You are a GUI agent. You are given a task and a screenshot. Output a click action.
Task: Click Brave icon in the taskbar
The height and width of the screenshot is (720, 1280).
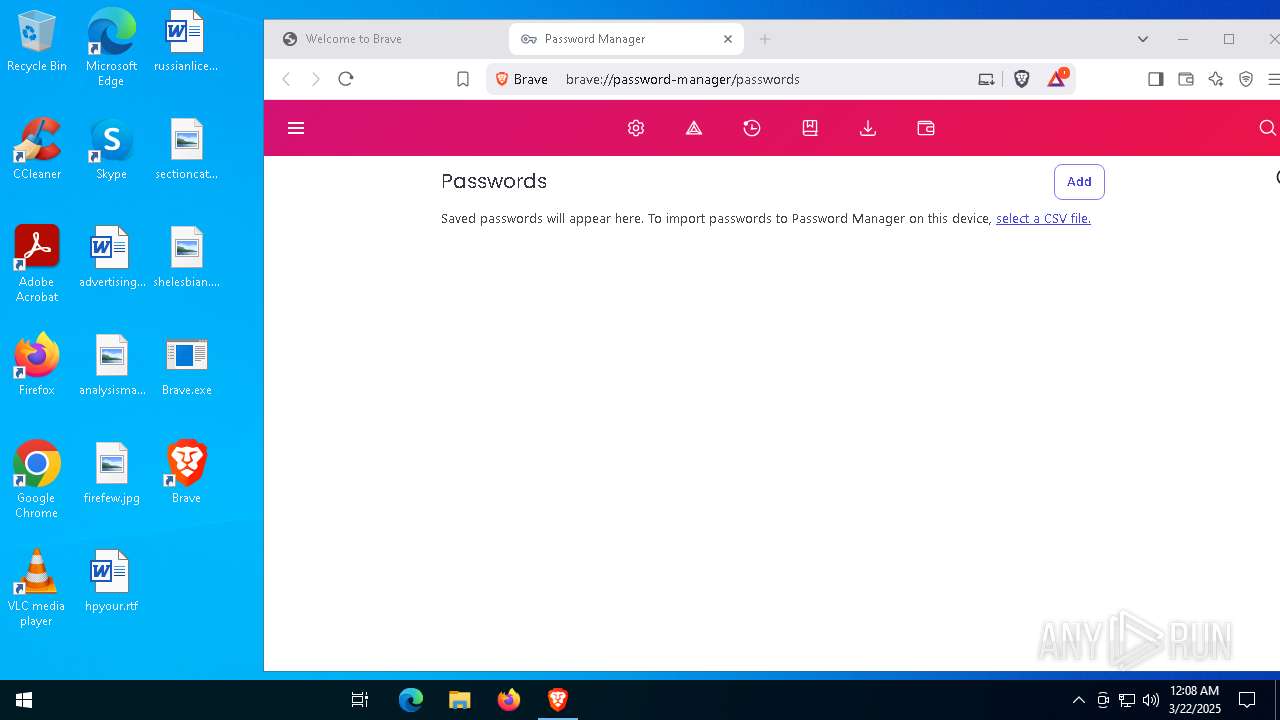557,700
